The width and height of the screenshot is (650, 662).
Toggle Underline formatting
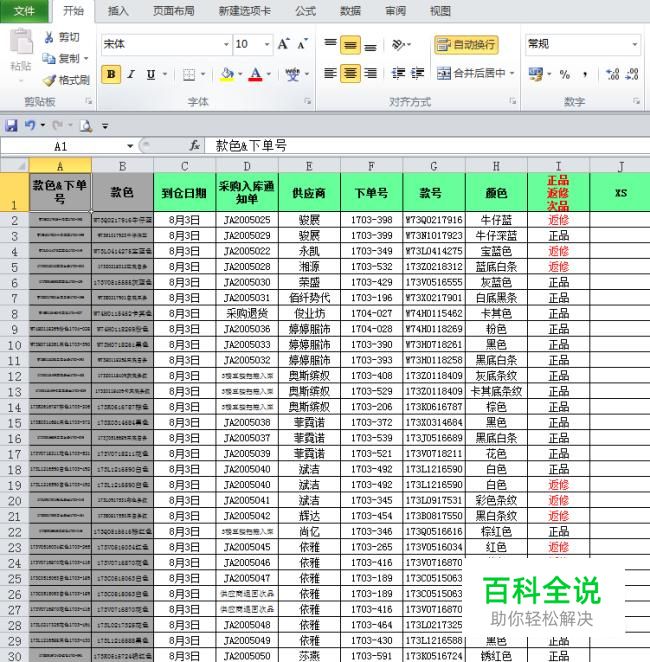coord(151,75)
